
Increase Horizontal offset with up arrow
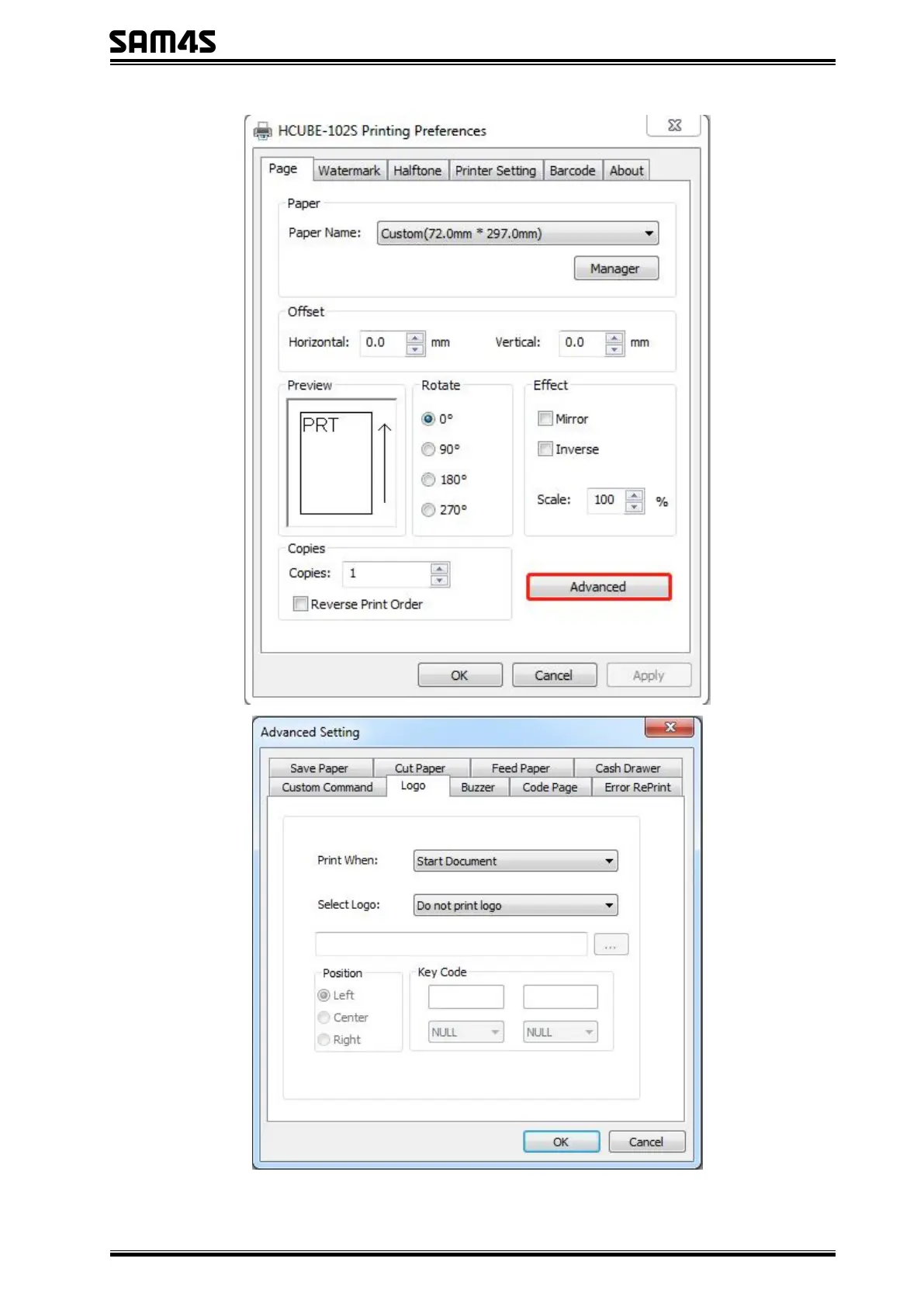415,337
